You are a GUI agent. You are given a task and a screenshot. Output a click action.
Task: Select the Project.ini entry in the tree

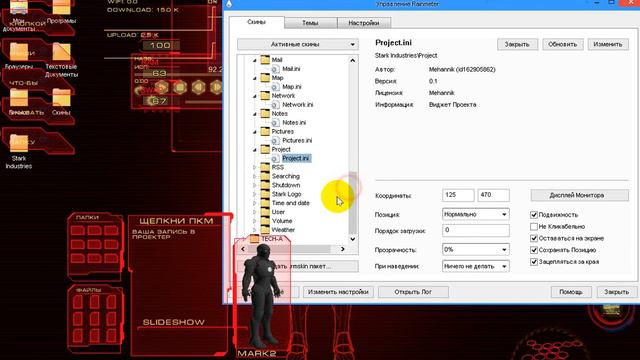point(296,158)
